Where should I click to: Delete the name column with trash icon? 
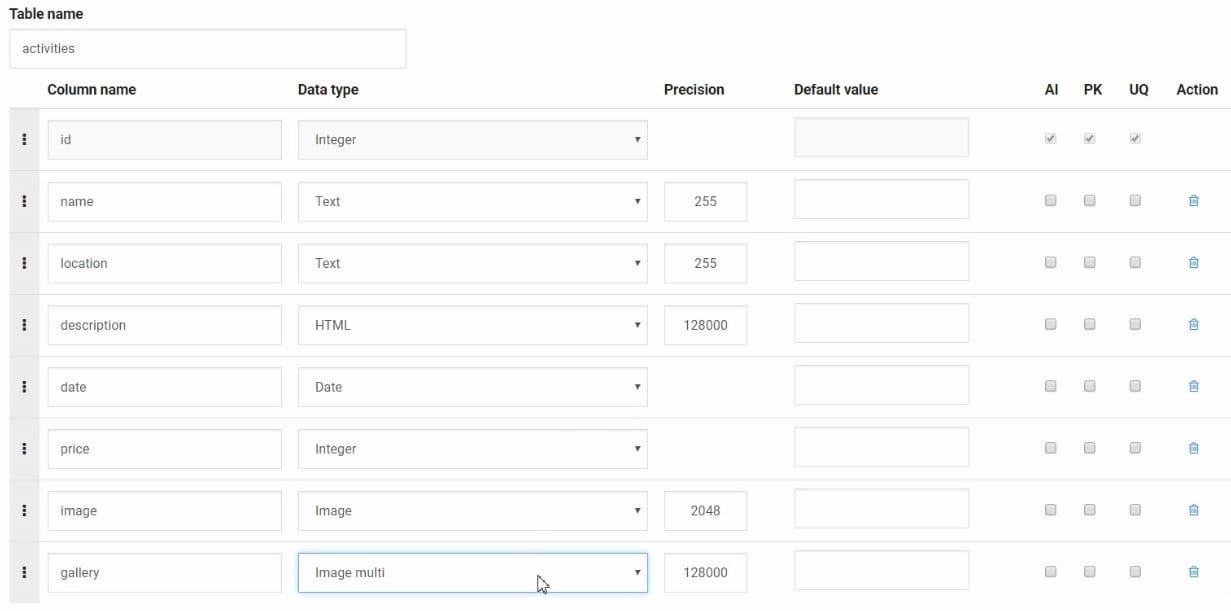(1193, 201)
